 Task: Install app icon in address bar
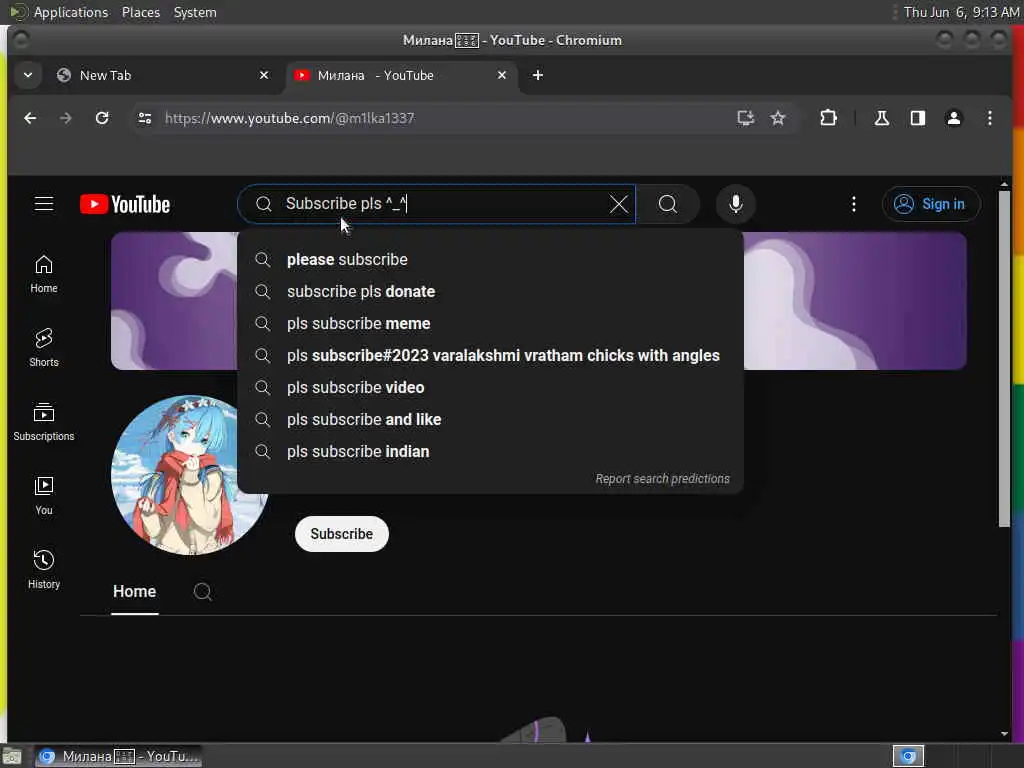click(745, 118)
